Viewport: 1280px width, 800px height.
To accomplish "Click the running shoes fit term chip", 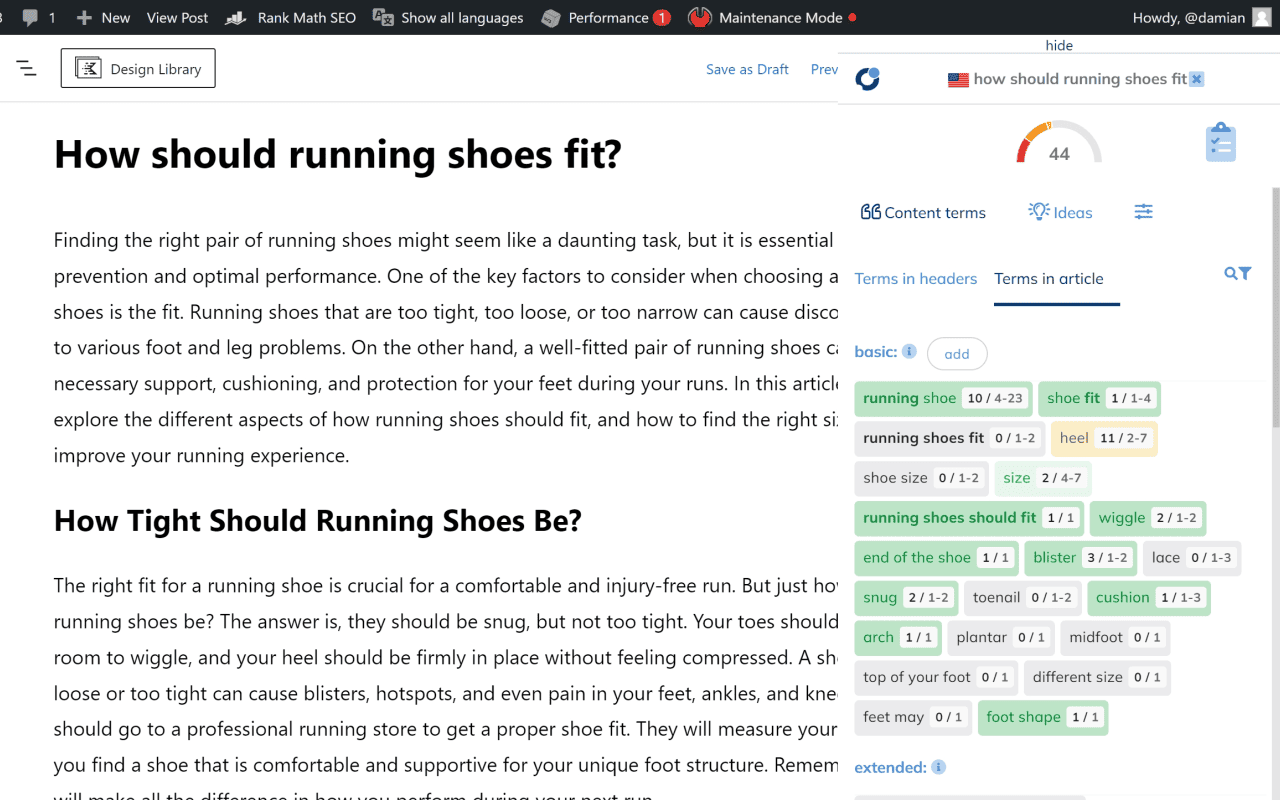I will [x=950, y=438].
